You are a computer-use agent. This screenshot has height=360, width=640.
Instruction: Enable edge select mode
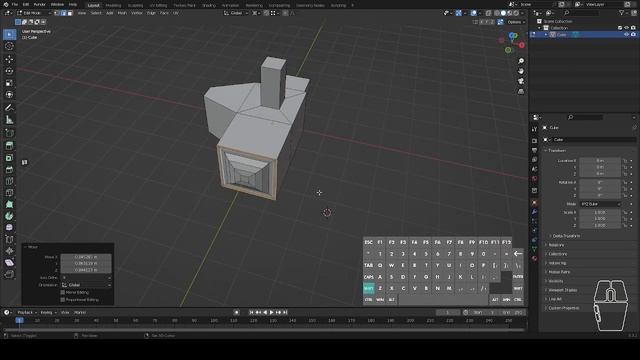tap(63, 13)
